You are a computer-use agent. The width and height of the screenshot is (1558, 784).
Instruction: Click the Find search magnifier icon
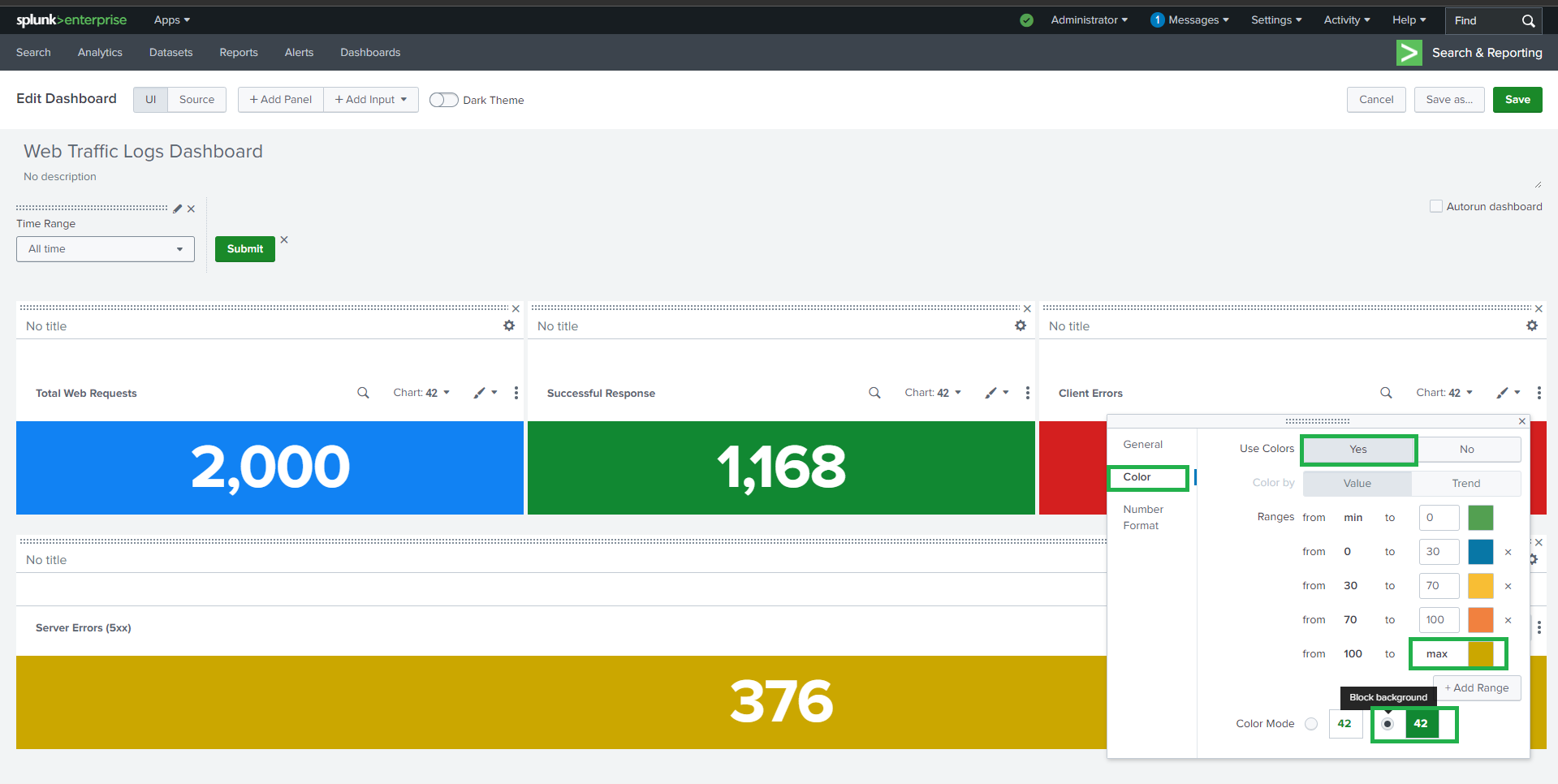pyautogui.click(x=1528, y=21)
